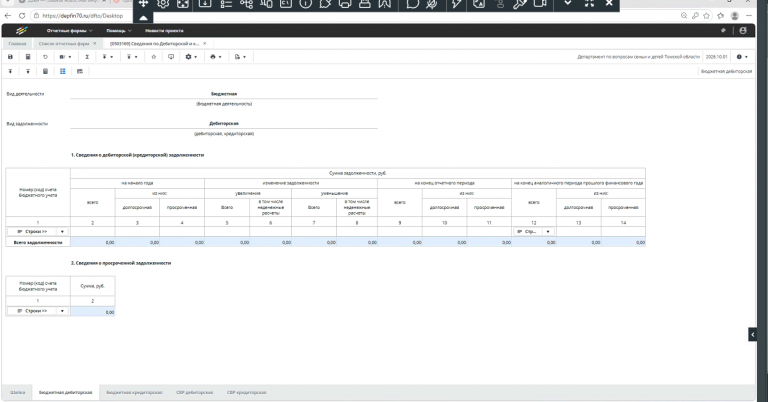Switch to the 'Главная' tab
768x402 pixels.
point(17,44)
